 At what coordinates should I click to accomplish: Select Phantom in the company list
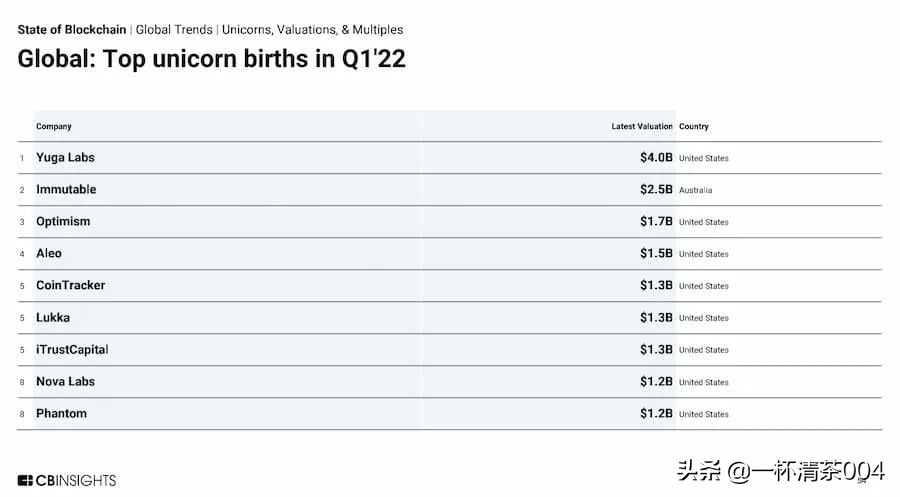[61, 414]
